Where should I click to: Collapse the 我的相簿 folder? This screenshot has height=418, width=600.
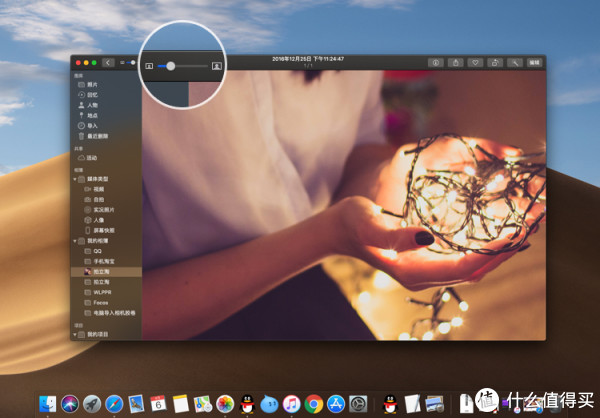75,241
